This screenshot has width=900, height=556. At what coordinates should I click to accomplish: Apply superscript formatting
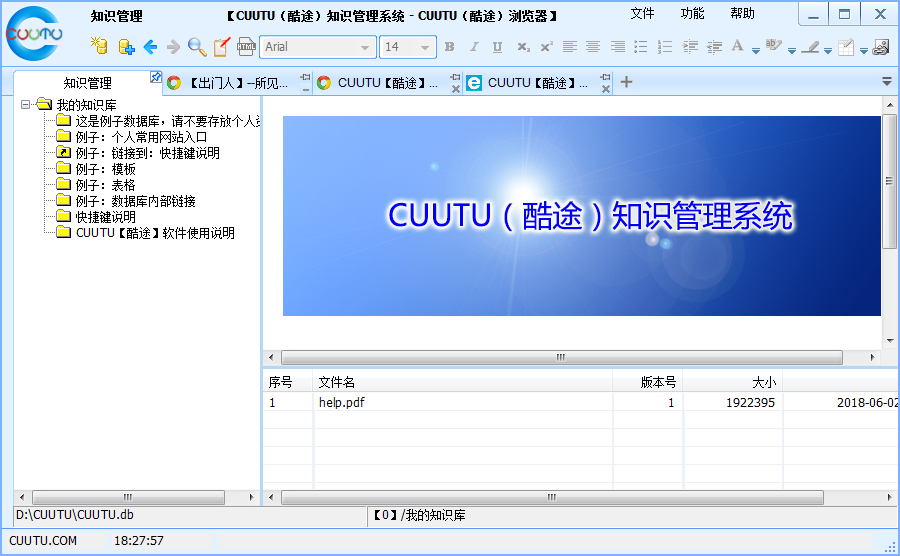[546, 47]
